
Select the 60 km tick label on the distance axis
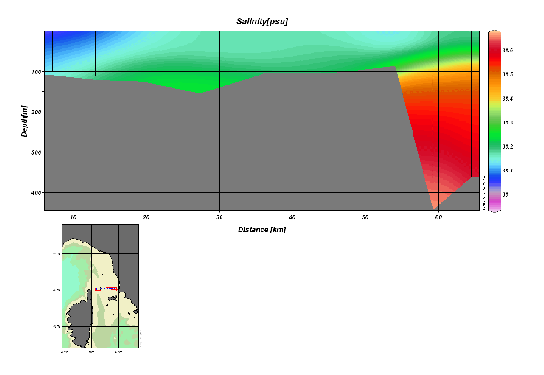(438, 217)
